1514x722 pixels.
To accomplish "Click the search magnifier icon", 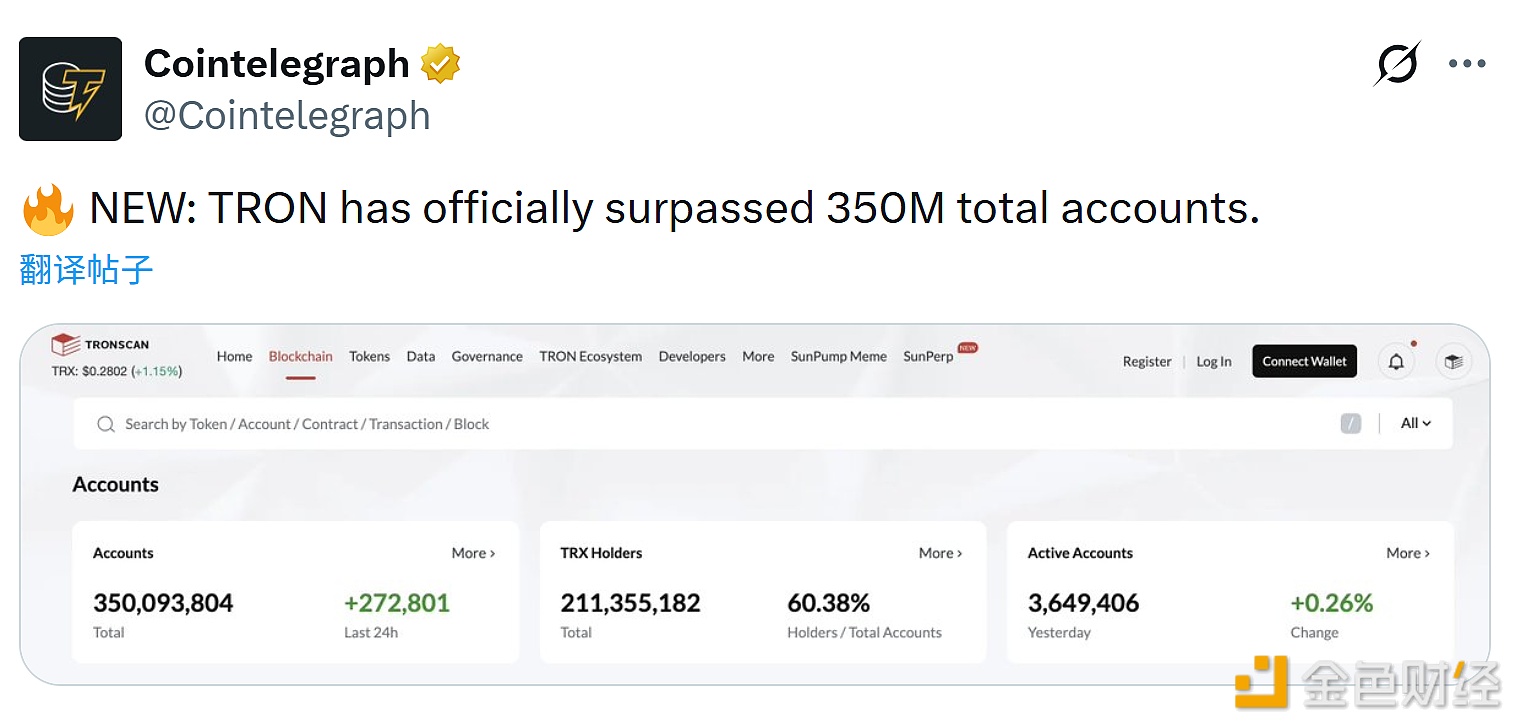I will pos(105,424).
